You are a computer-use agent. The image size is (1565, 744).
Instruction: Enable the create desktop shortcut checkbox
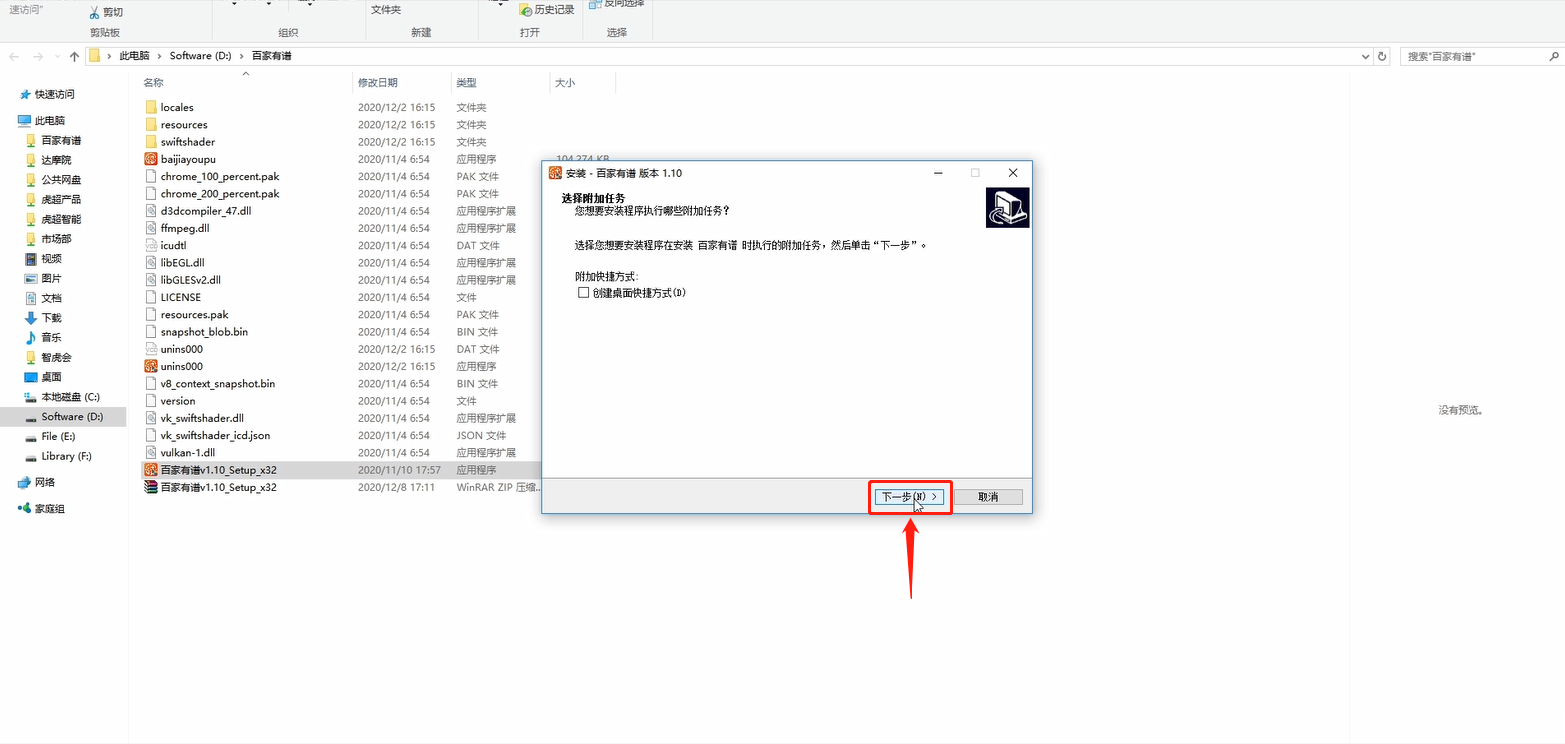(584, 293)
